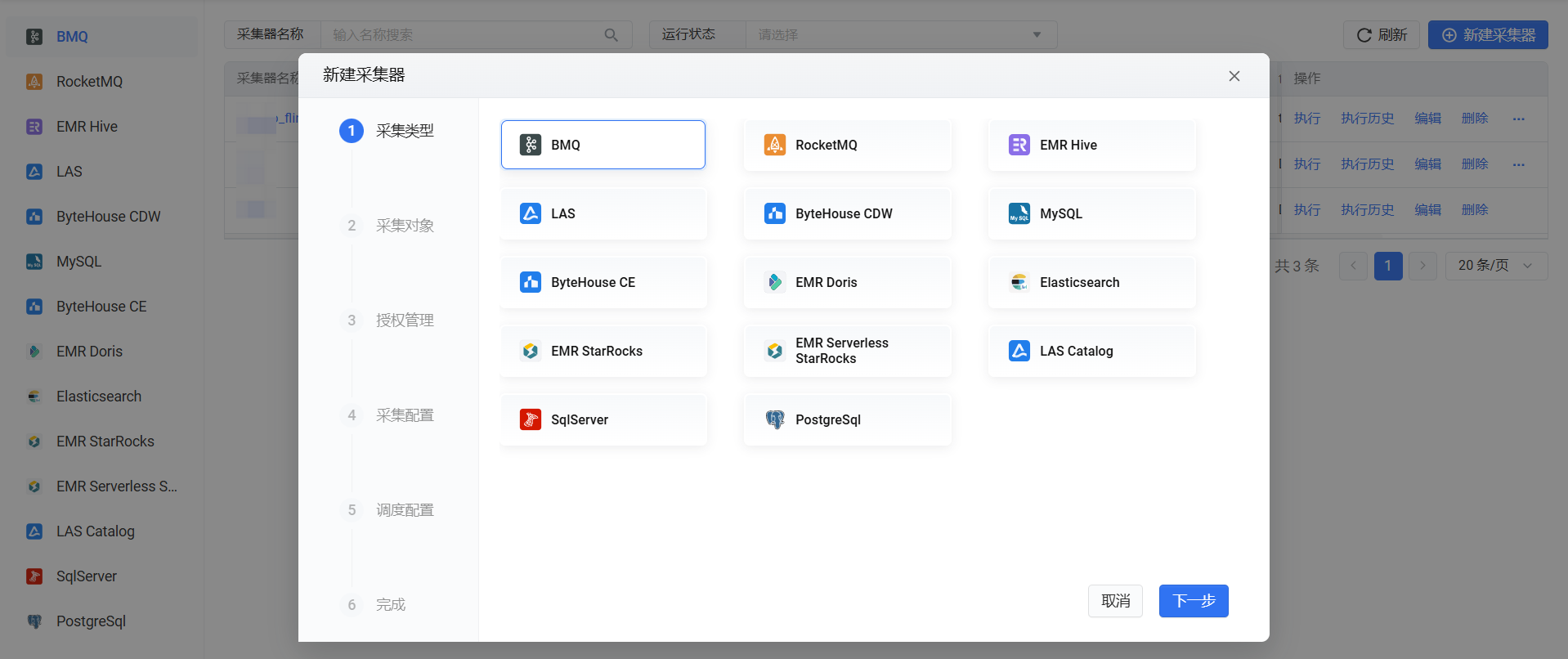Select the ByteHouse CE card icon in the dialog
Screen dimensions: 1568x659
pos(531,282)
